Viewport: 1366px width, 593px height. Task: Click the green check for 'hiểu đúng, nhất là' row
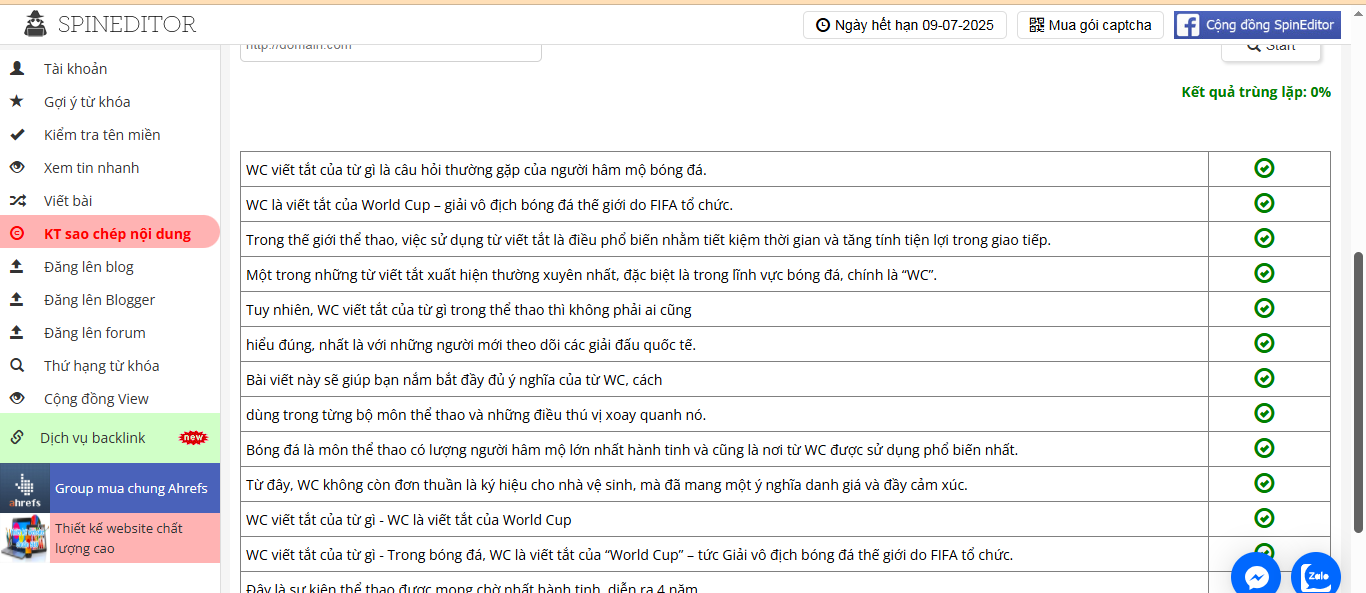pos(1264,343)
